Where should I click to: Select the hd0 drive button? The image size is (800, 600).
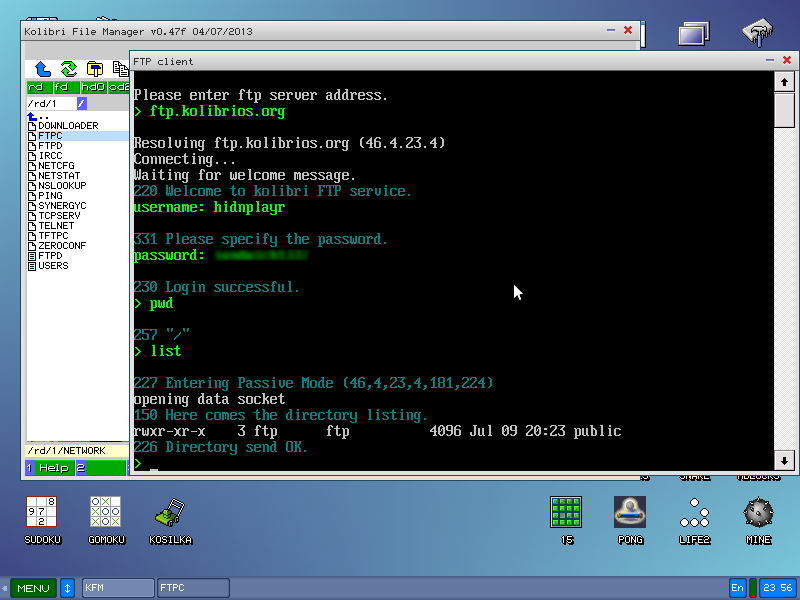click(93, 87)
